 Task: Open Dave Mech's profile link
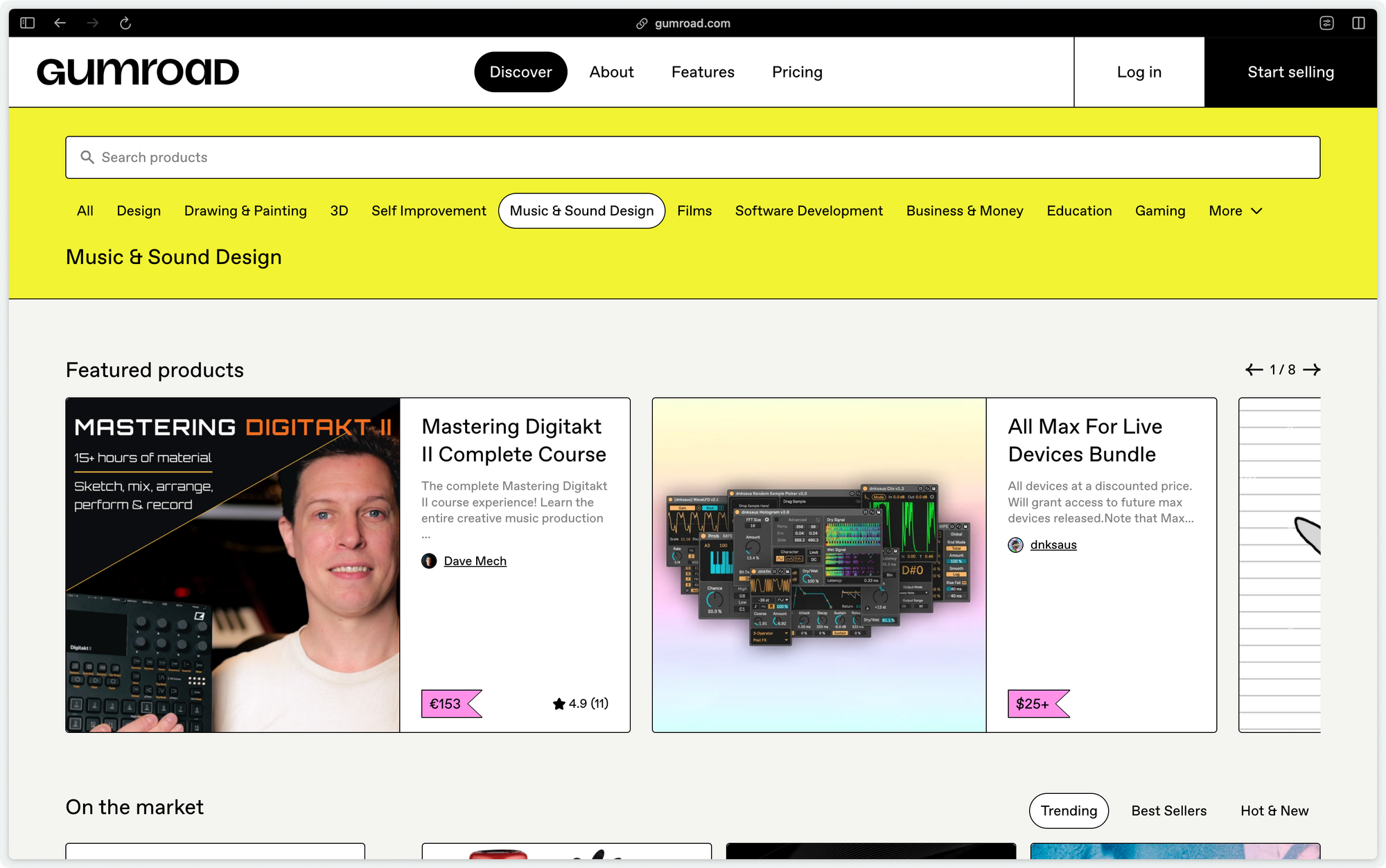(475, 561)
